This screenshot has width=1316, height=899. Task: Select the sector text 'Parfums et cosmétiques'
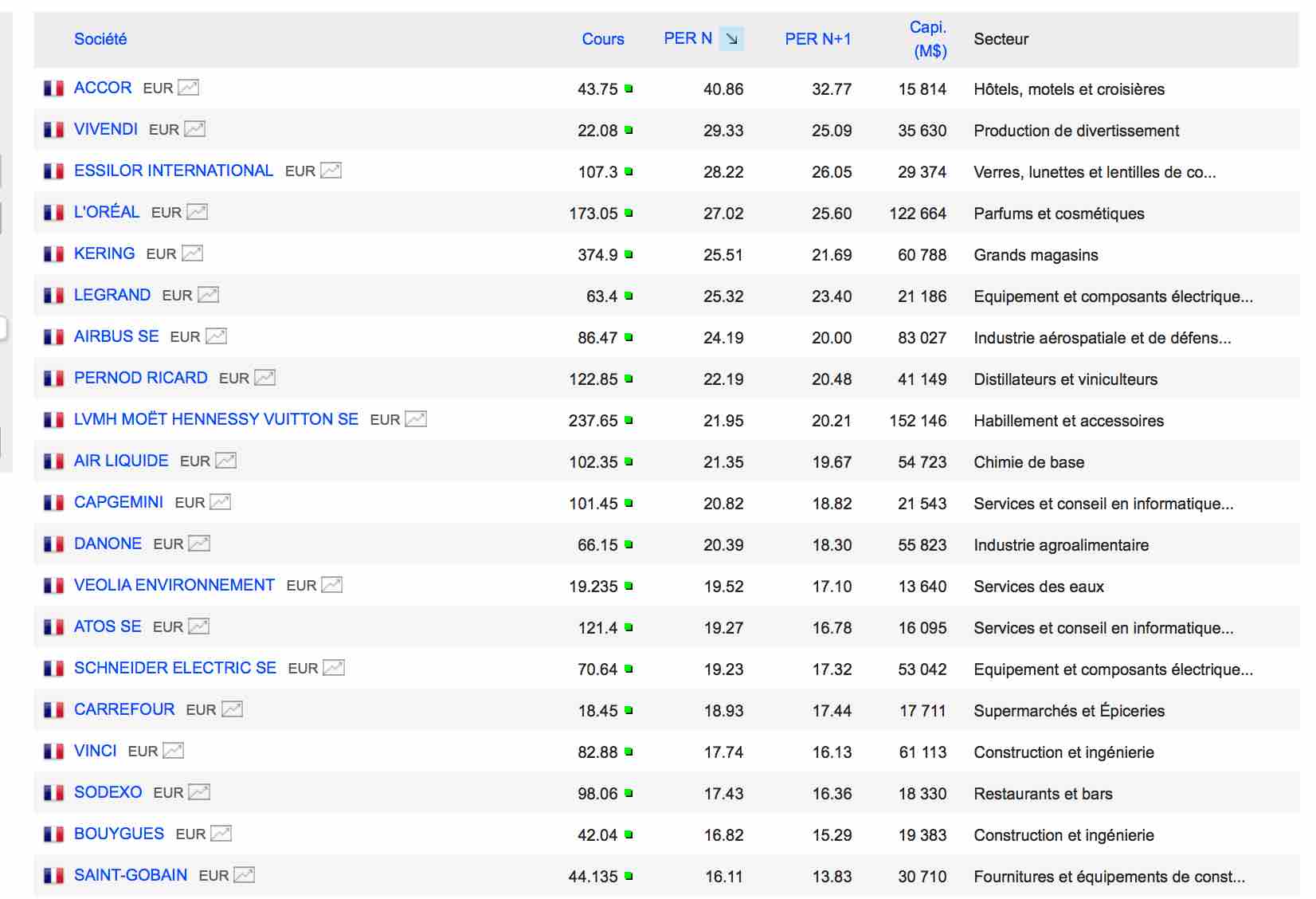pyautogui.click(x=1059, y=214)
